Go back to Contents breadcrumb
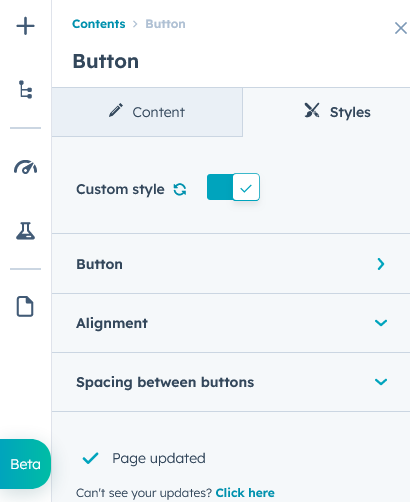The width and height of the screenshot is (410, 502). point(99,24)
